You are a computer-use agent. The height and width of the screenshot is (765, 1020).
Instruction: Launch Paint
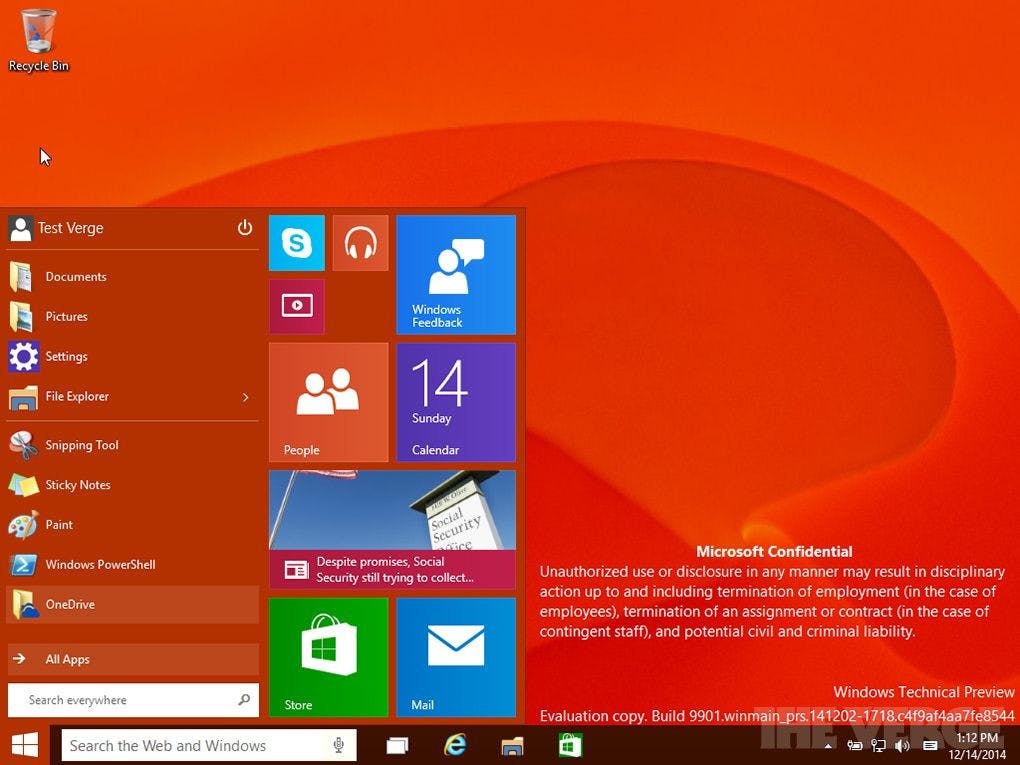tap(59, 524)
